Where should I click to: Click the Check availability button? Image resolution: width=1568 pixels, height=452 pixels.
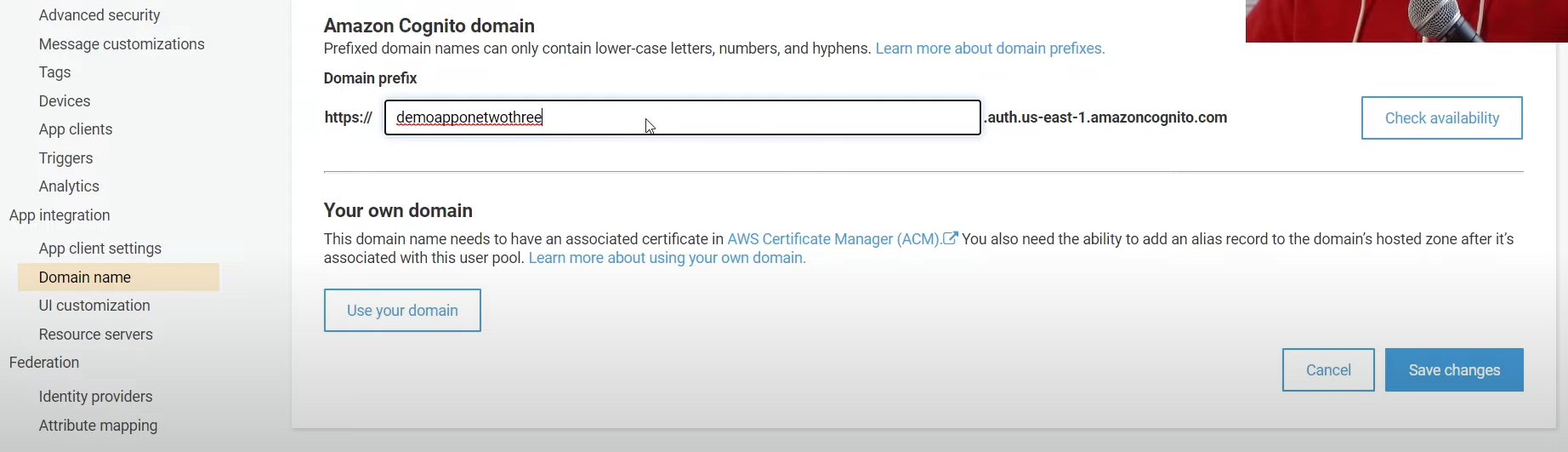(x=1442, y=118)
